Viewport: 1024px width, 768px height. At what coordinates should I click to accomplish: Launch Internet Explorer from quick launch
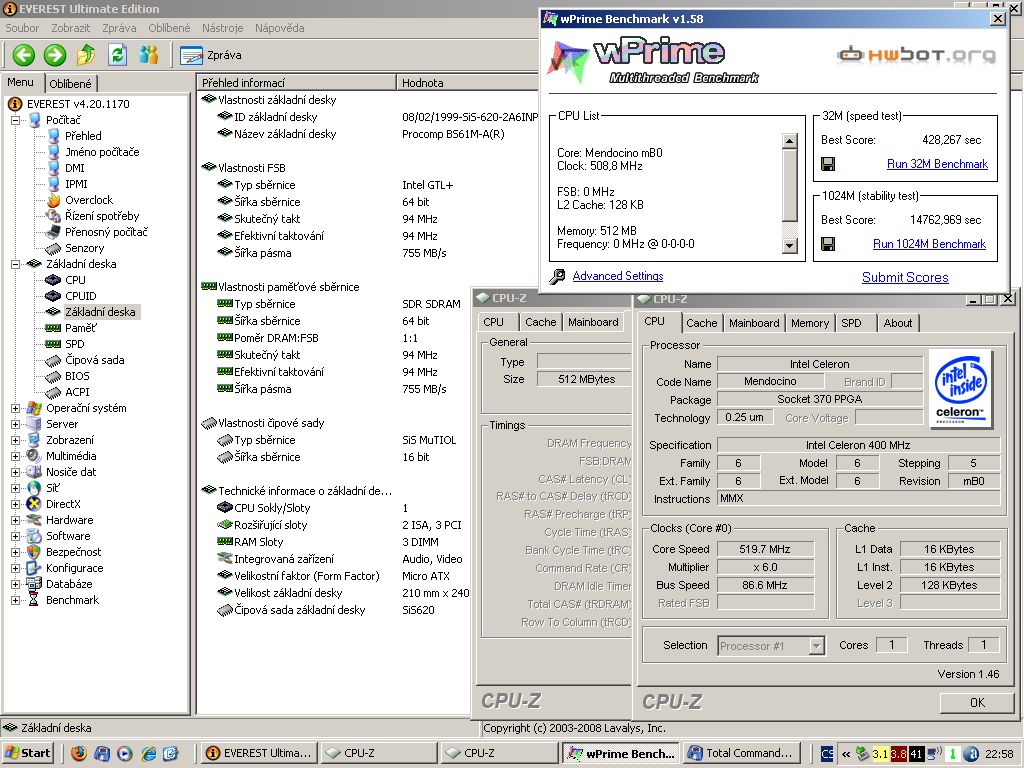point(149,753)
